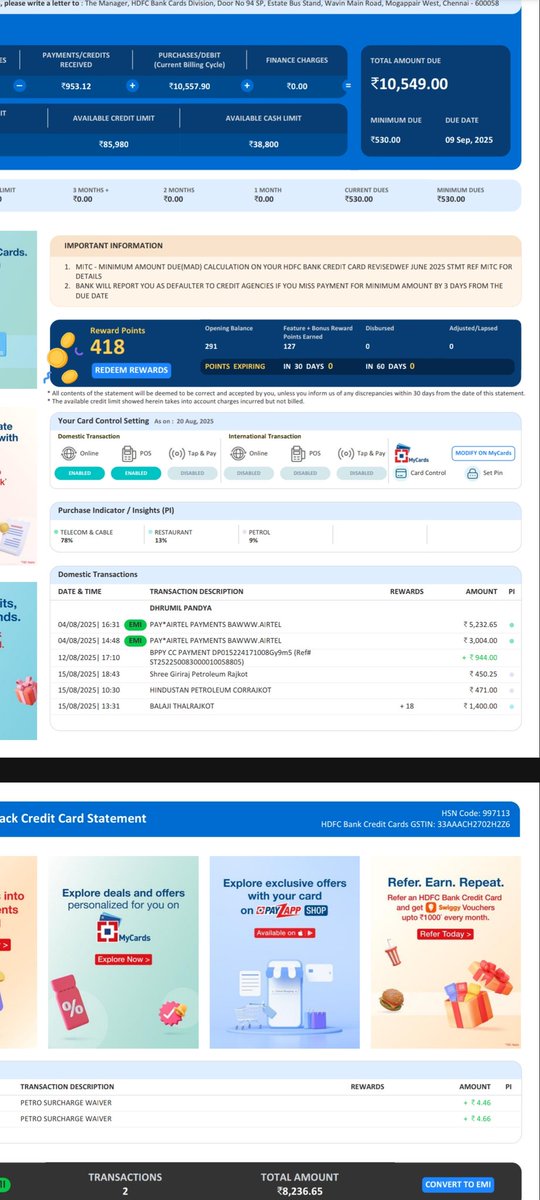Click the cardholder name DHRUMIL PANDYA
Screen dimensions: 540x1200
[181, 606]
